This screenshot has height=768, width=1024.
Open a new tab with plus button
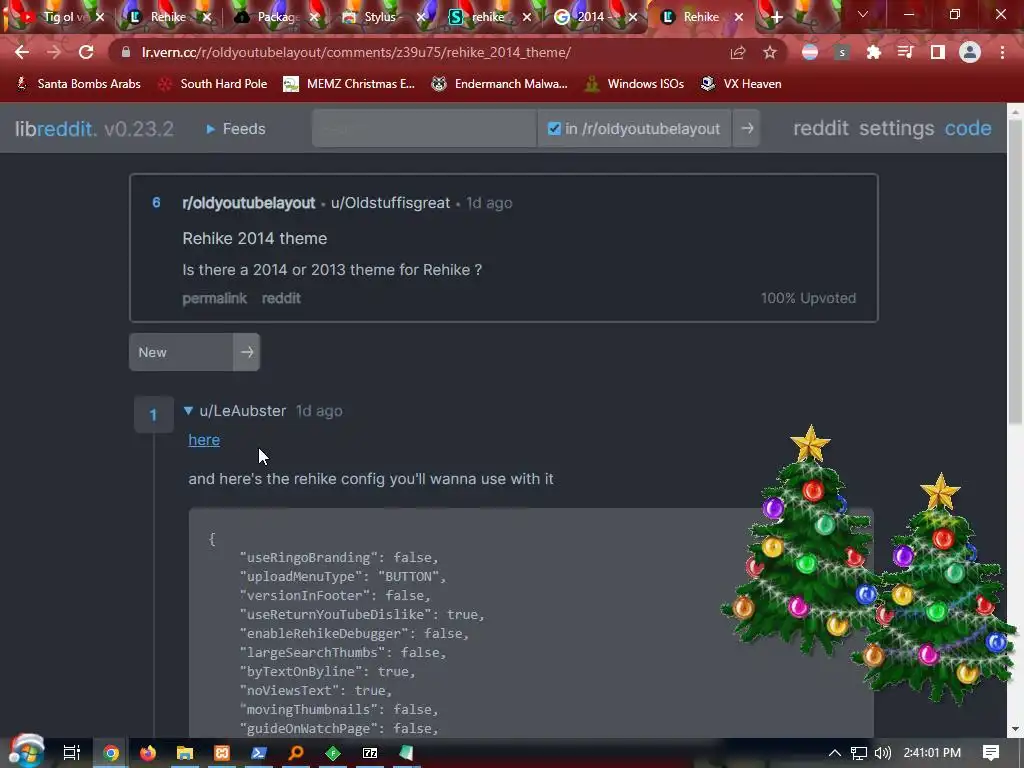[x=776, y=17]
